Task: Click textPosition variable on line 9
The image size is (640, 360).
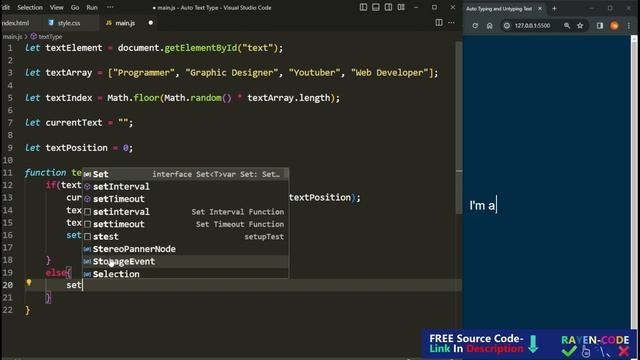Action: click(x=76, y=148)
